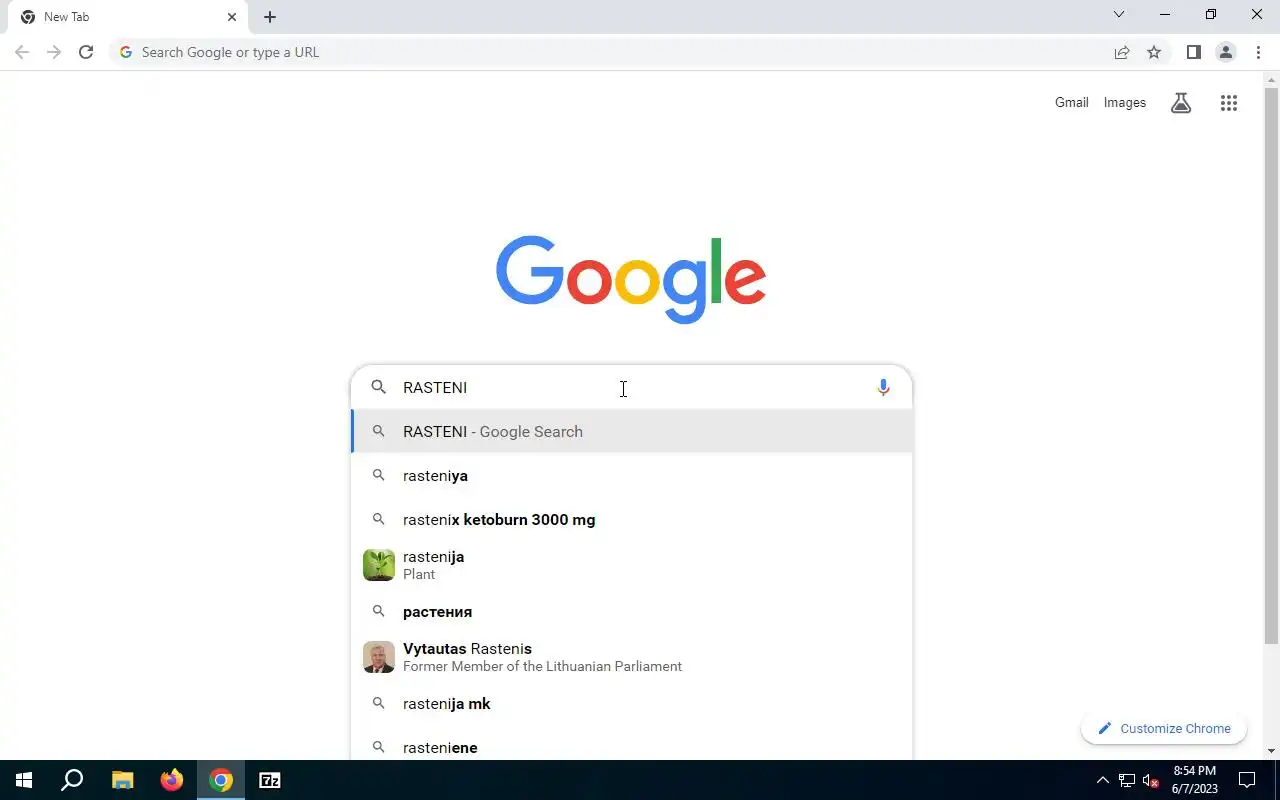The image size is (1280, 800).
Task: Click the Chrome taskbar icon
Action: pyautogui.click(x=221, y=780)
